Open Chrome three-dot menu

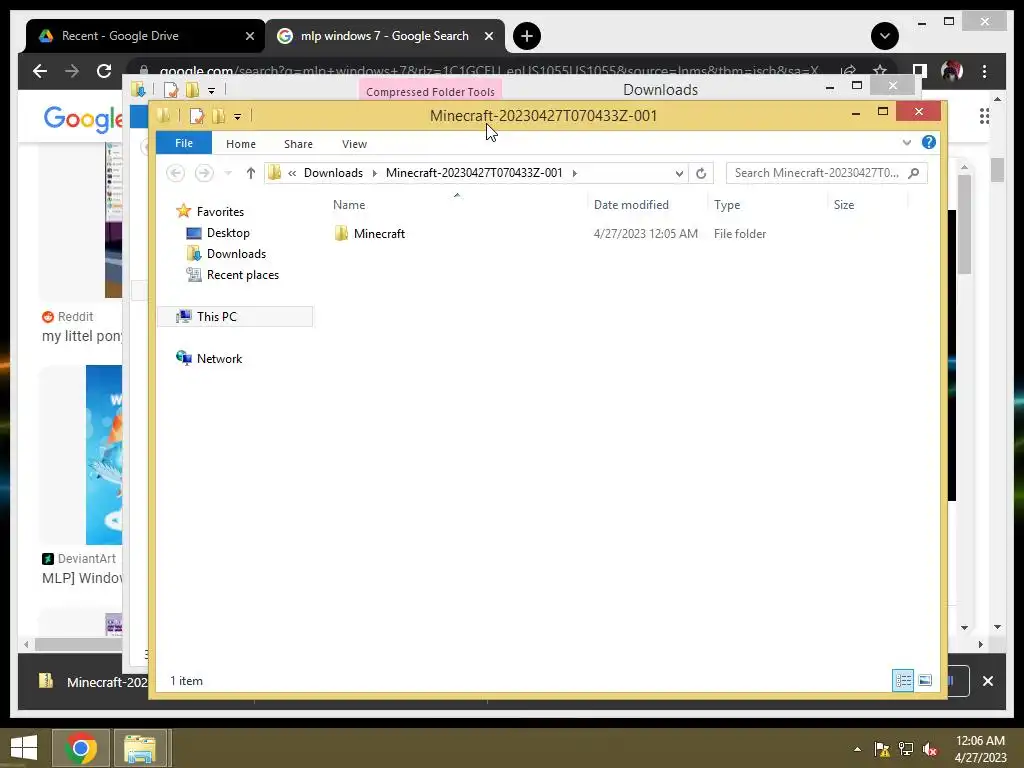point(984,71)
